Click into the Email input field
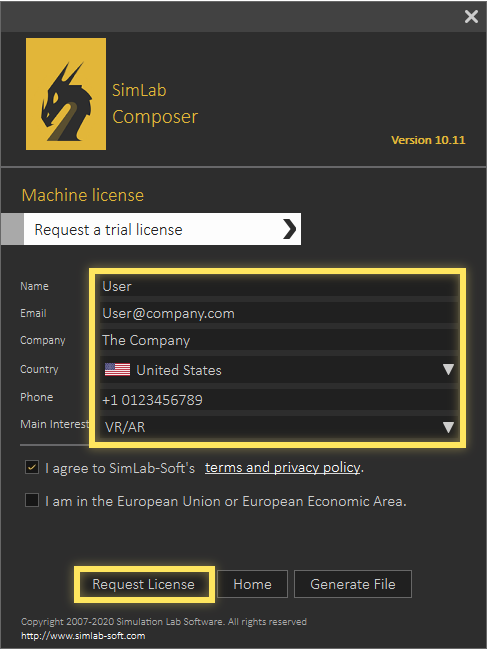The height and width of the screenshot is (649, 488). (x=279, y=313)
